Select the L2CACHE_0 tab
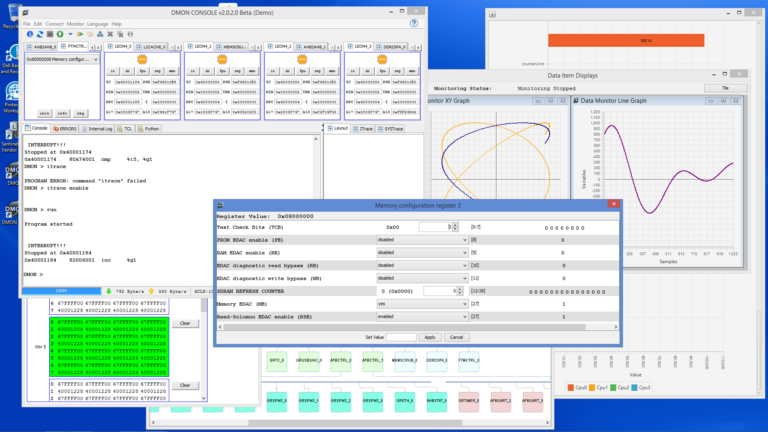768x432 pixels. tap(151, 47)
